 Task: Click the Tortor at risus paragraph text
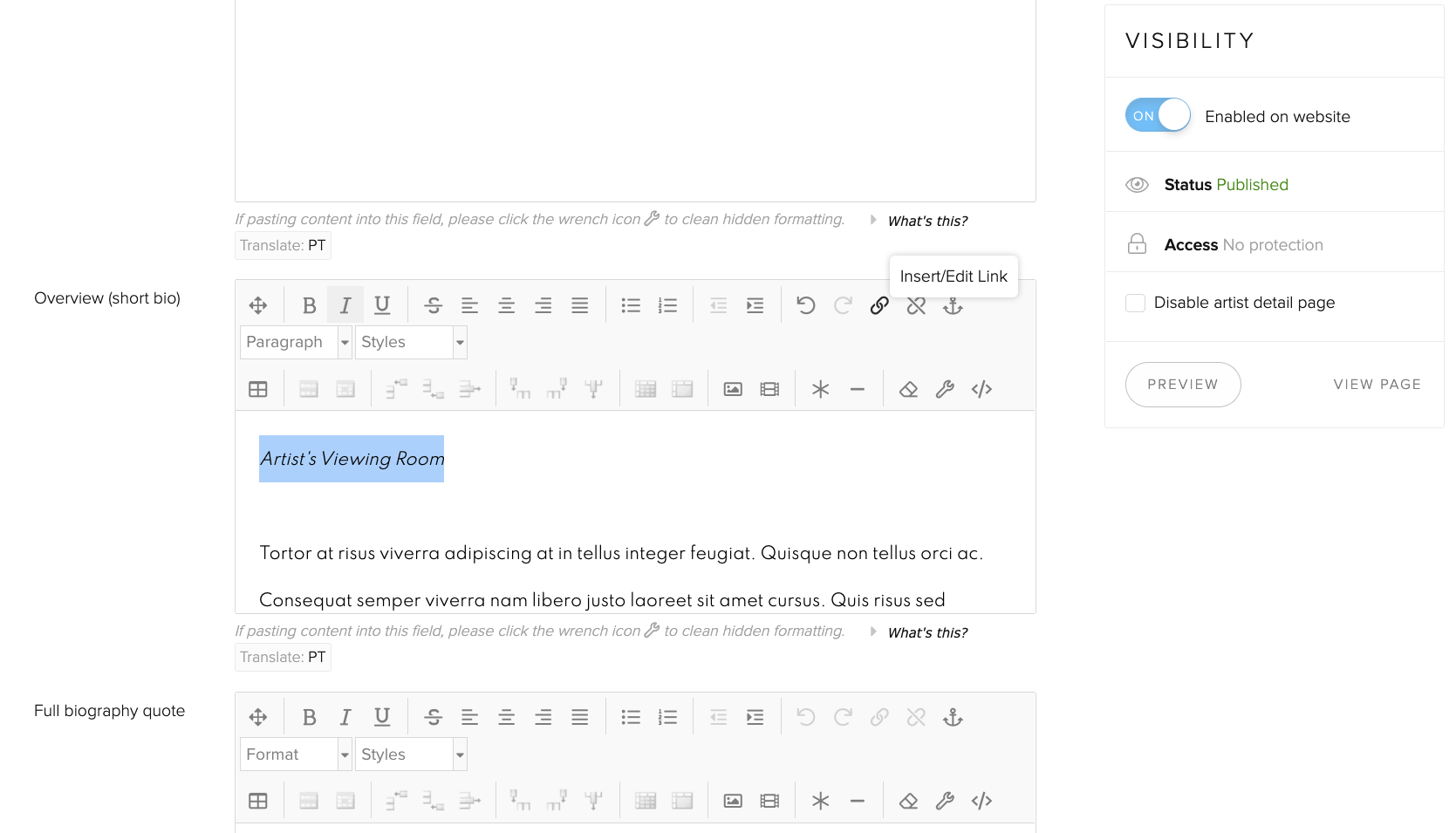point(621,553)
